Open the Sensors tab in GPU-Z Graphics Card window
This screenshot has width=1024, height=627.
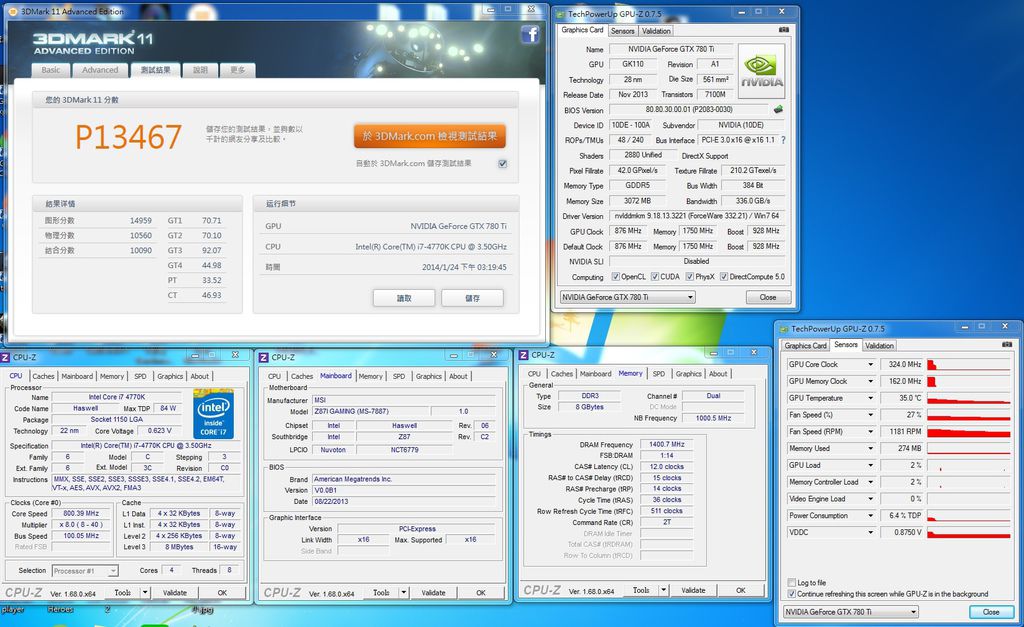(622, 31)
